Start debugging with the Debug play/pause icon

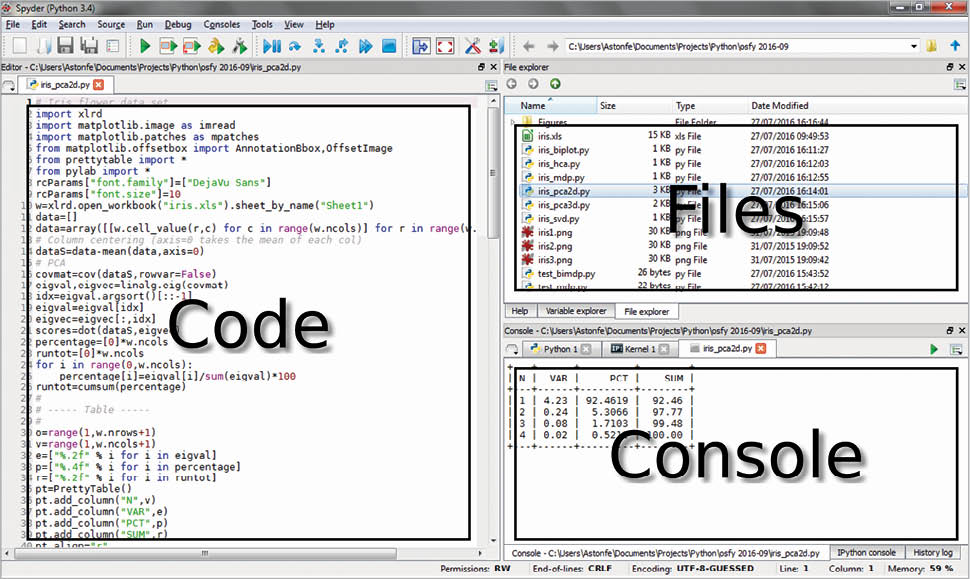[x=271, y=46]
